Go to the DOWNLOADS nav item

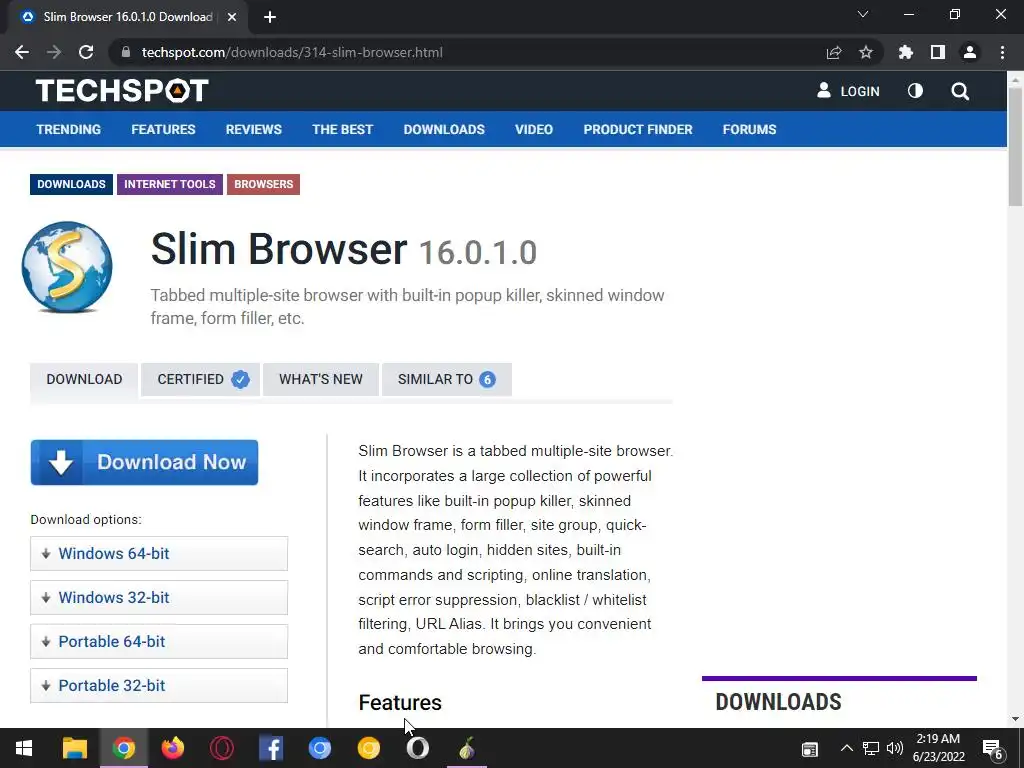(444, 129)
